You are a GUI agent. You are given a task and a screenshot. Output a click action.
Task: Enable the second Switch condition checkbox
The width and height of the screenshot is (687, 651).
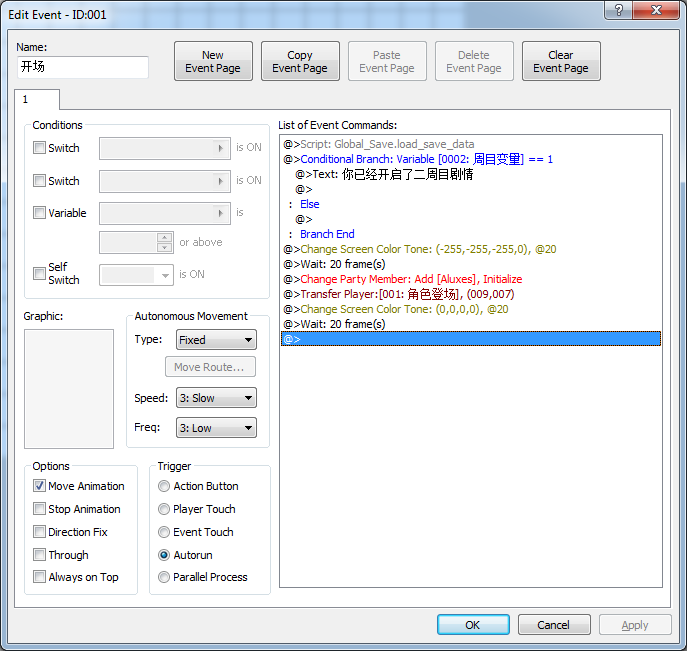[x=39, y=180]
